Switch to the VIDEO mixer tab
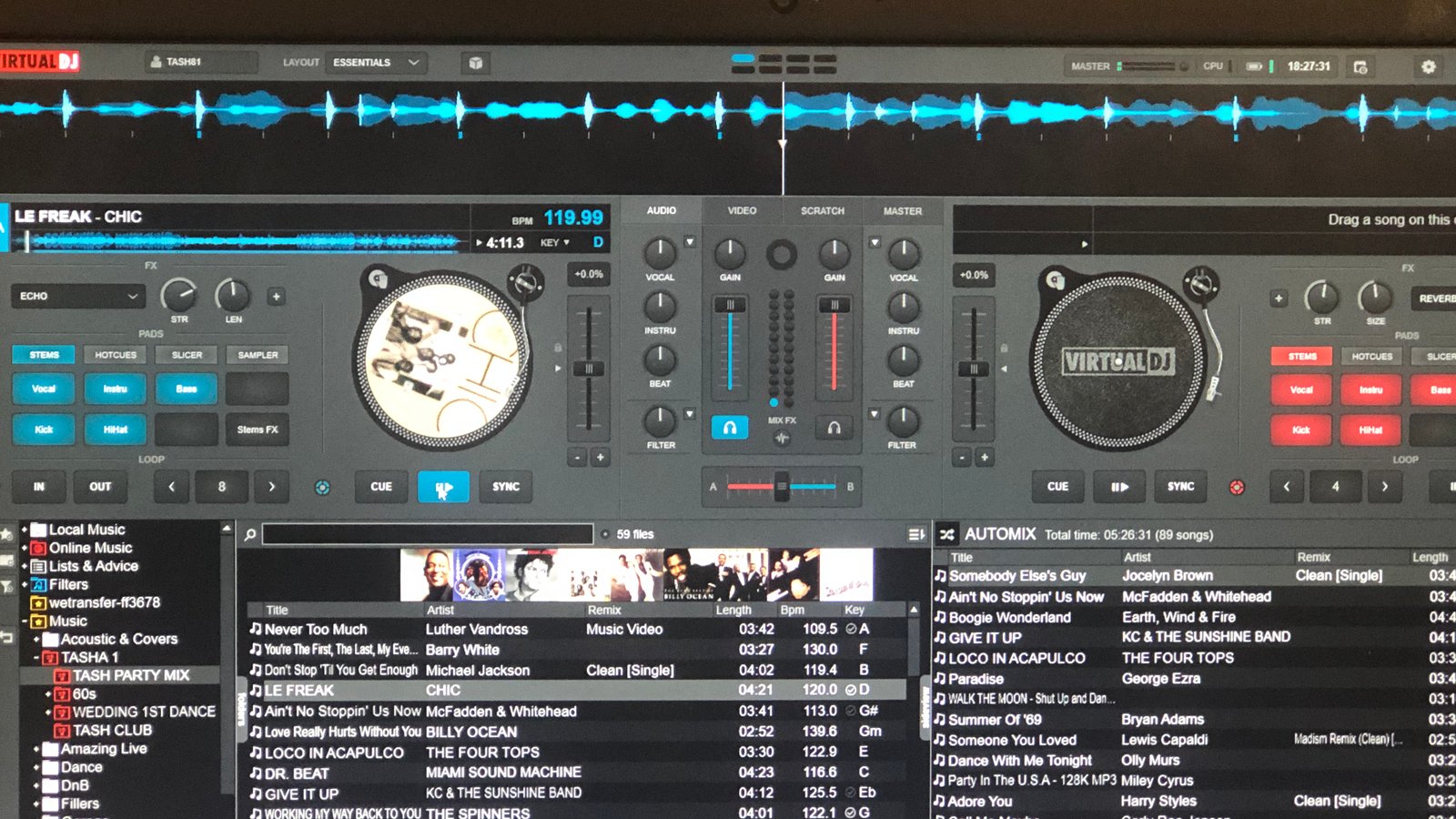This screenshot has height=819, width=1456. (x=742, y=210)
